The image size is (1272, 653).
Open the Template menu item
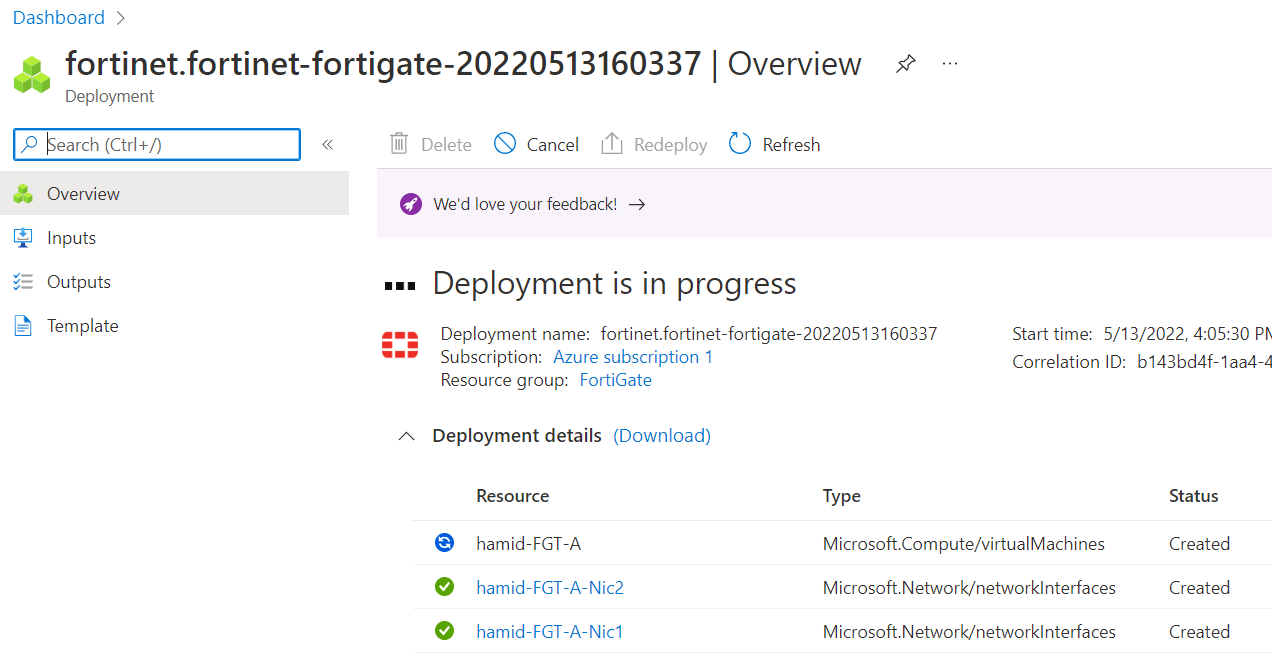175,326
